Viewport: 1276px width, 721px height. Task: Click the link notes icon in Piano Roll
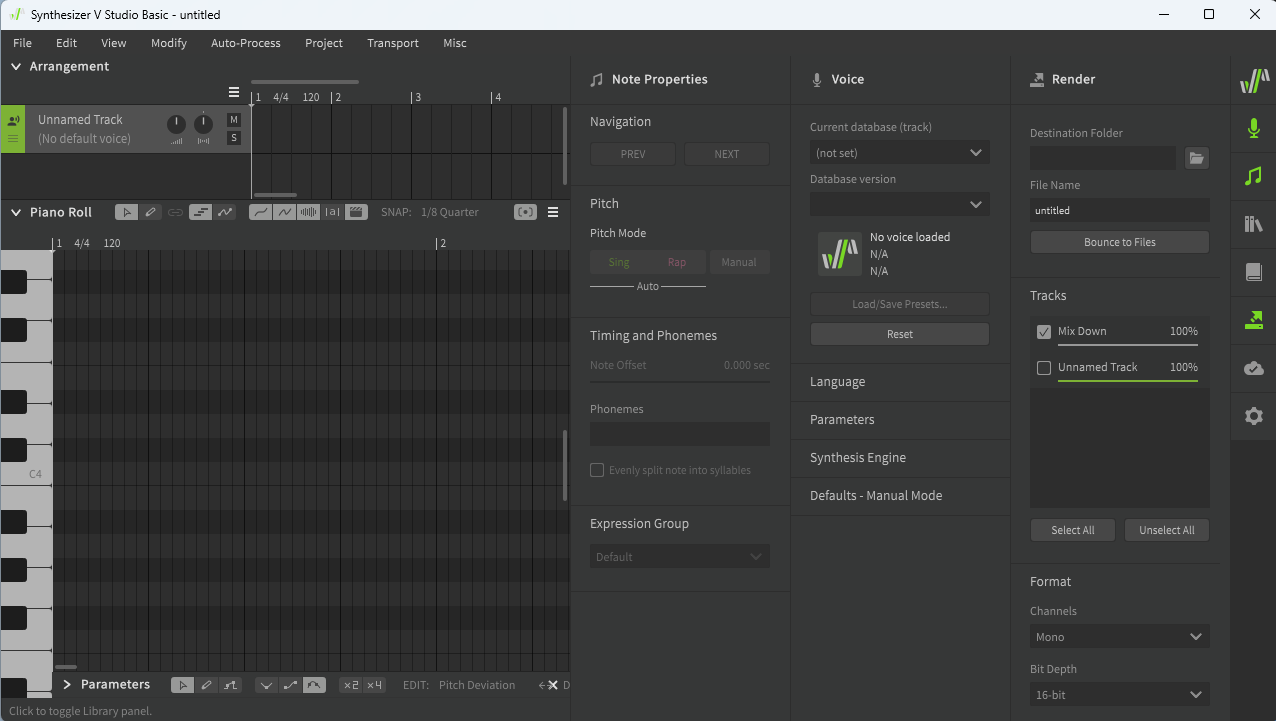tap(175, 212)
